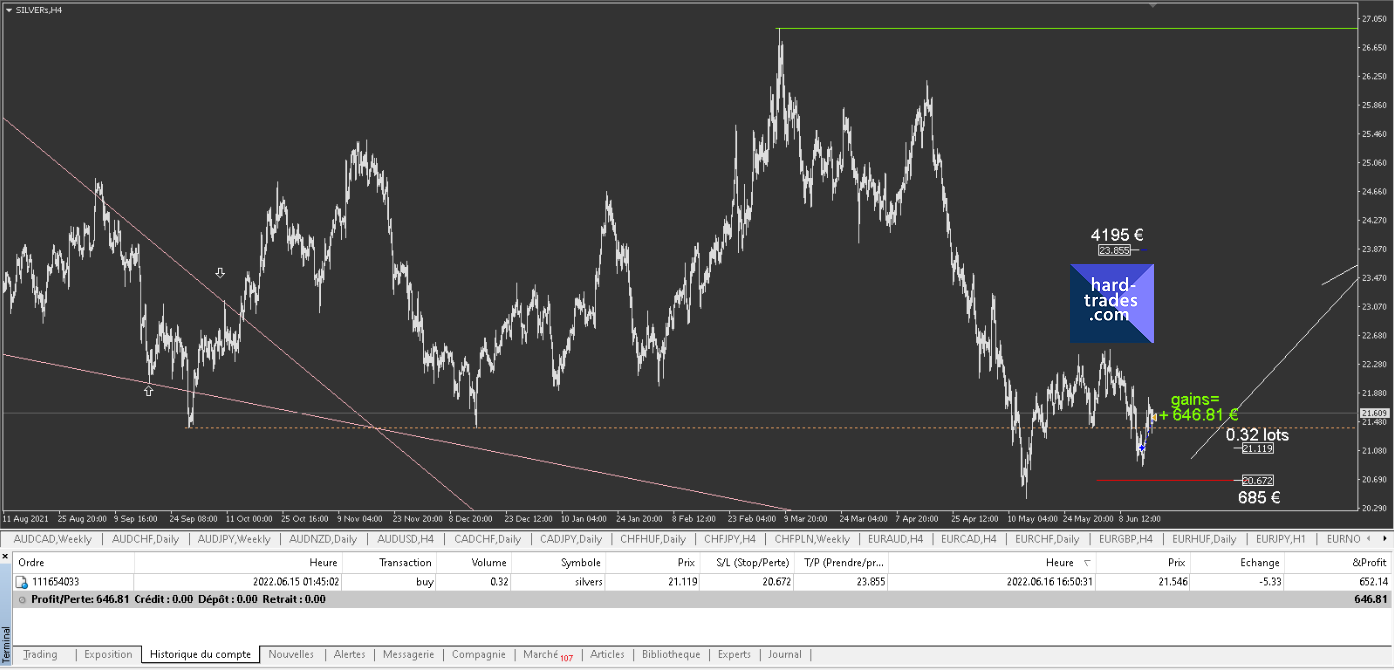Switch to the EURGBP,H4 chart tab
The height and width of the screenshot is (670, 1394).
(x=1125, y=539)
